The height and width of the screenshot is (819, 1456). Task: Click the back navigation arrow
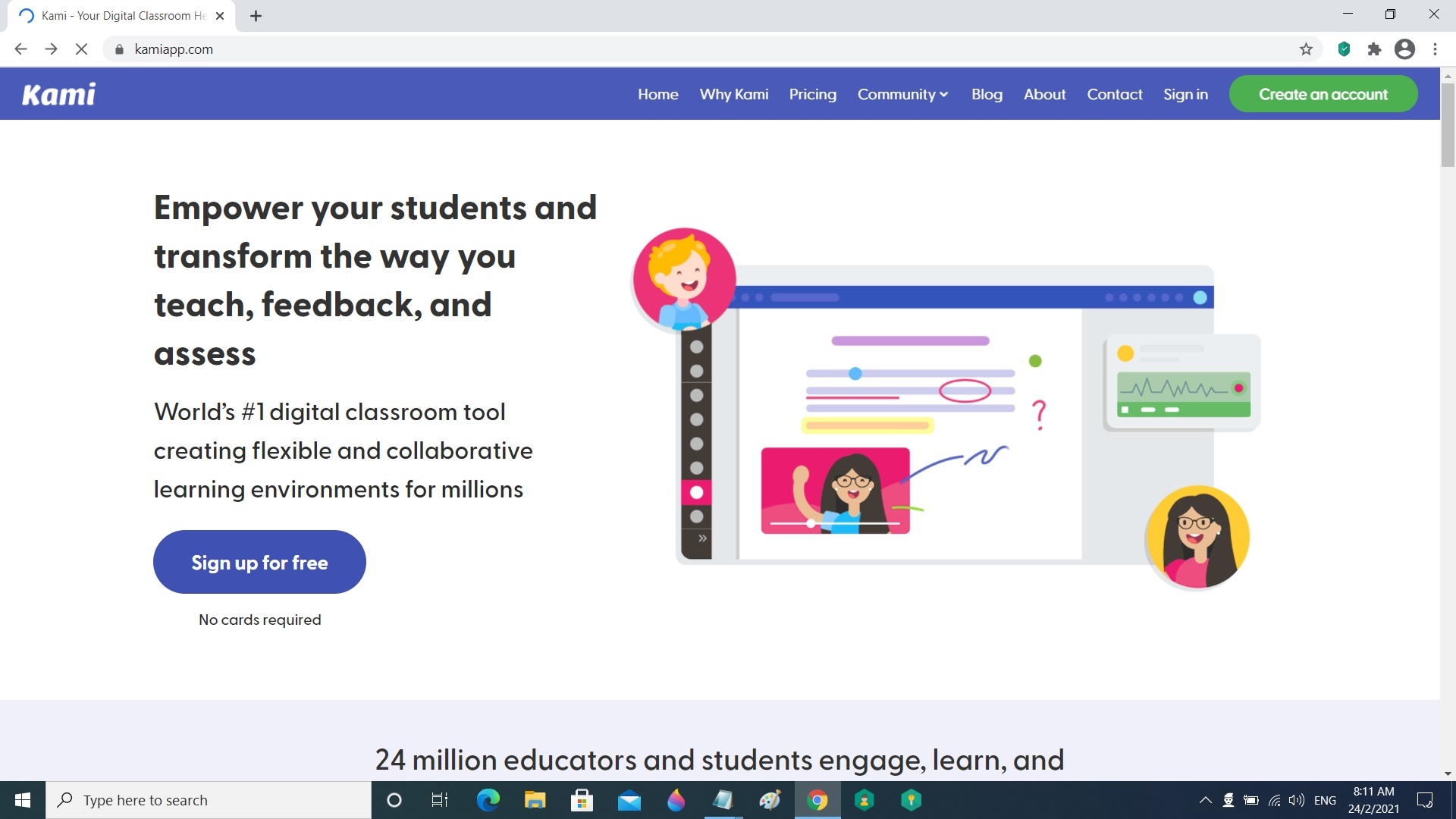coord(20,49)
